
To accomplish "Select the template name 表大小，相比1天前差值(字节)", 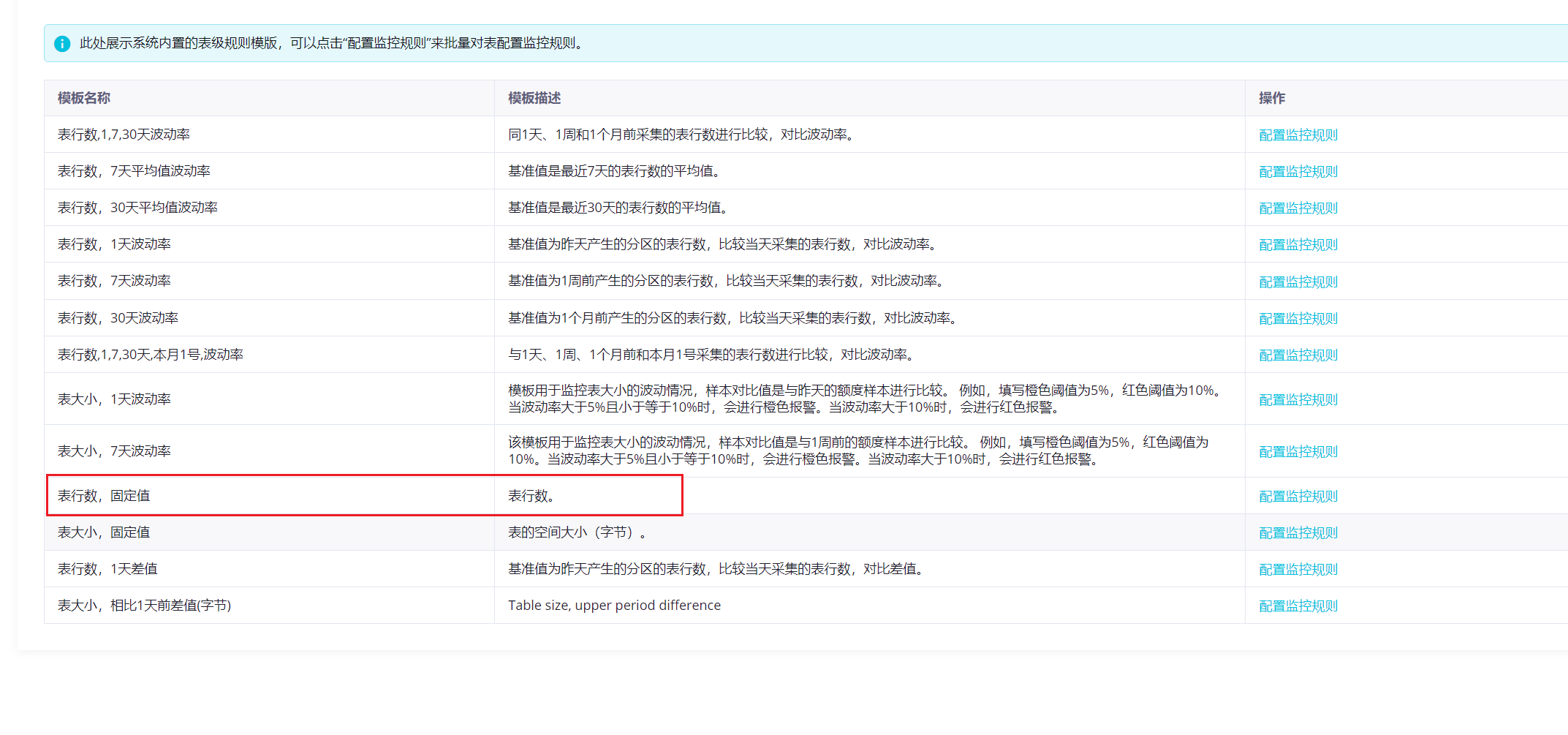I will tap(144, 606).
